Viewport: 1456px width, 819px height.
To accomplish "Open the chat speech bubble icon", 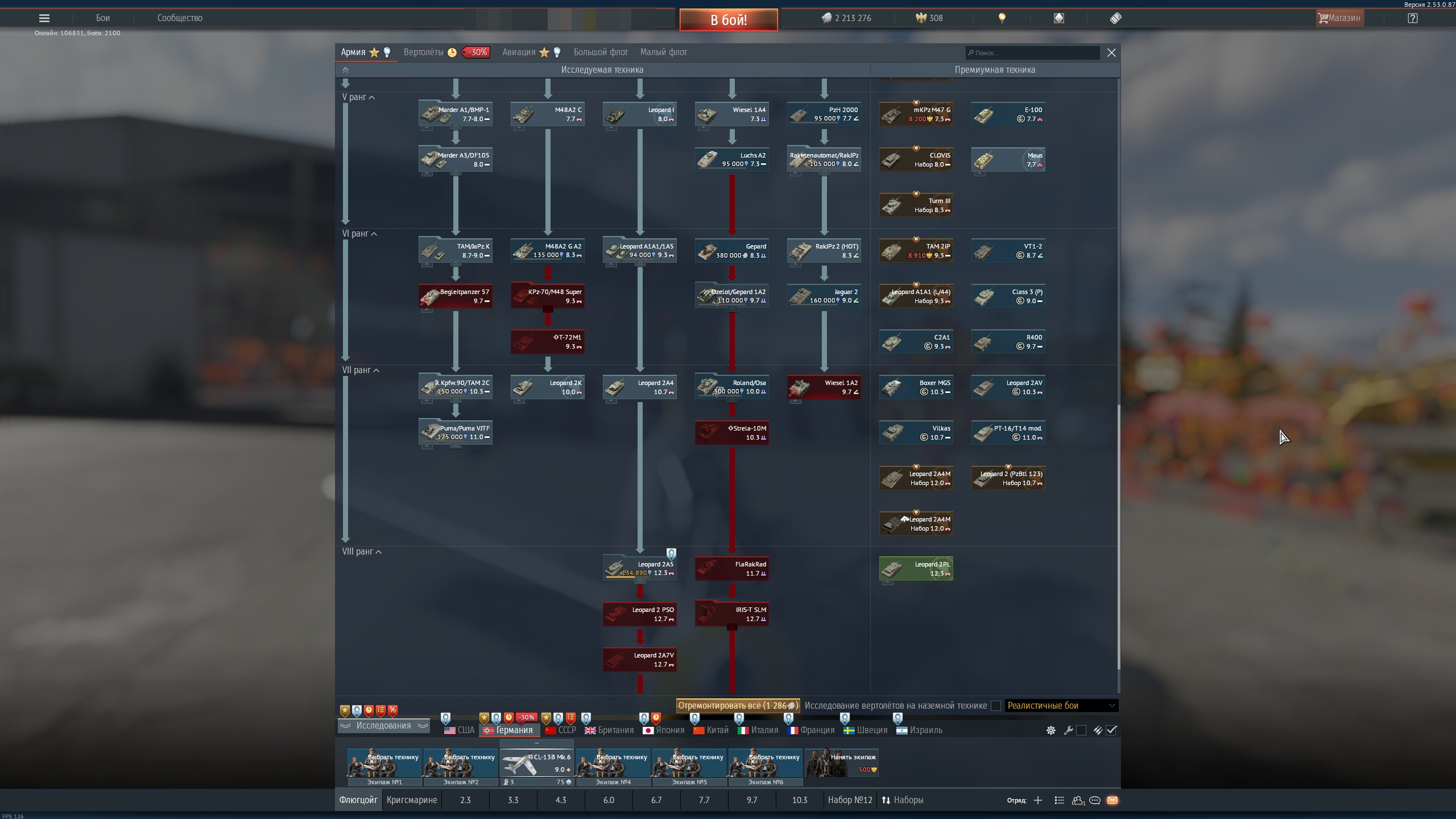I will (1095, 800).
